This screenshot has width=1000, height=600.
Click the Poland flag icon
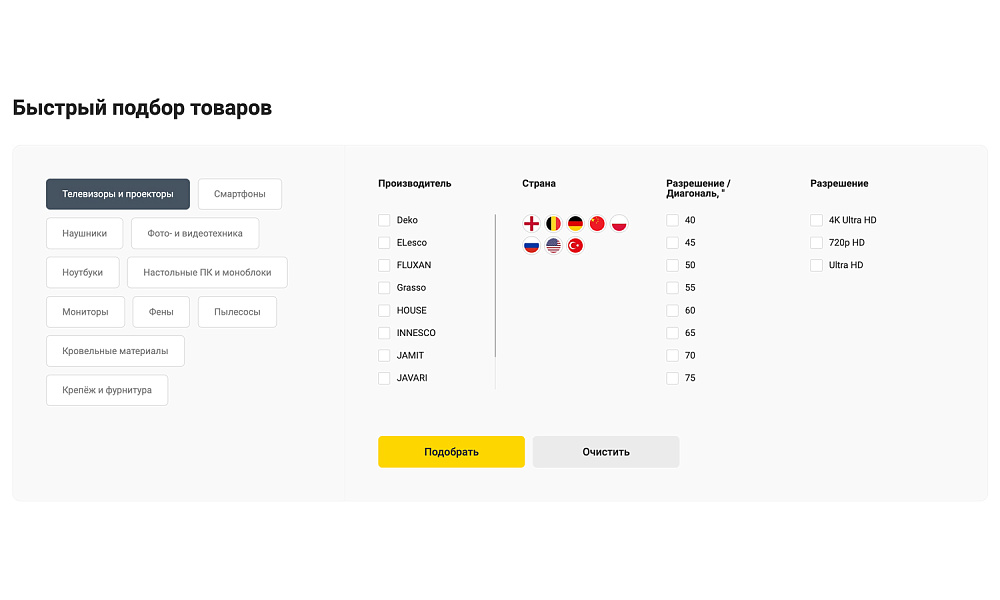pos(619,224)
